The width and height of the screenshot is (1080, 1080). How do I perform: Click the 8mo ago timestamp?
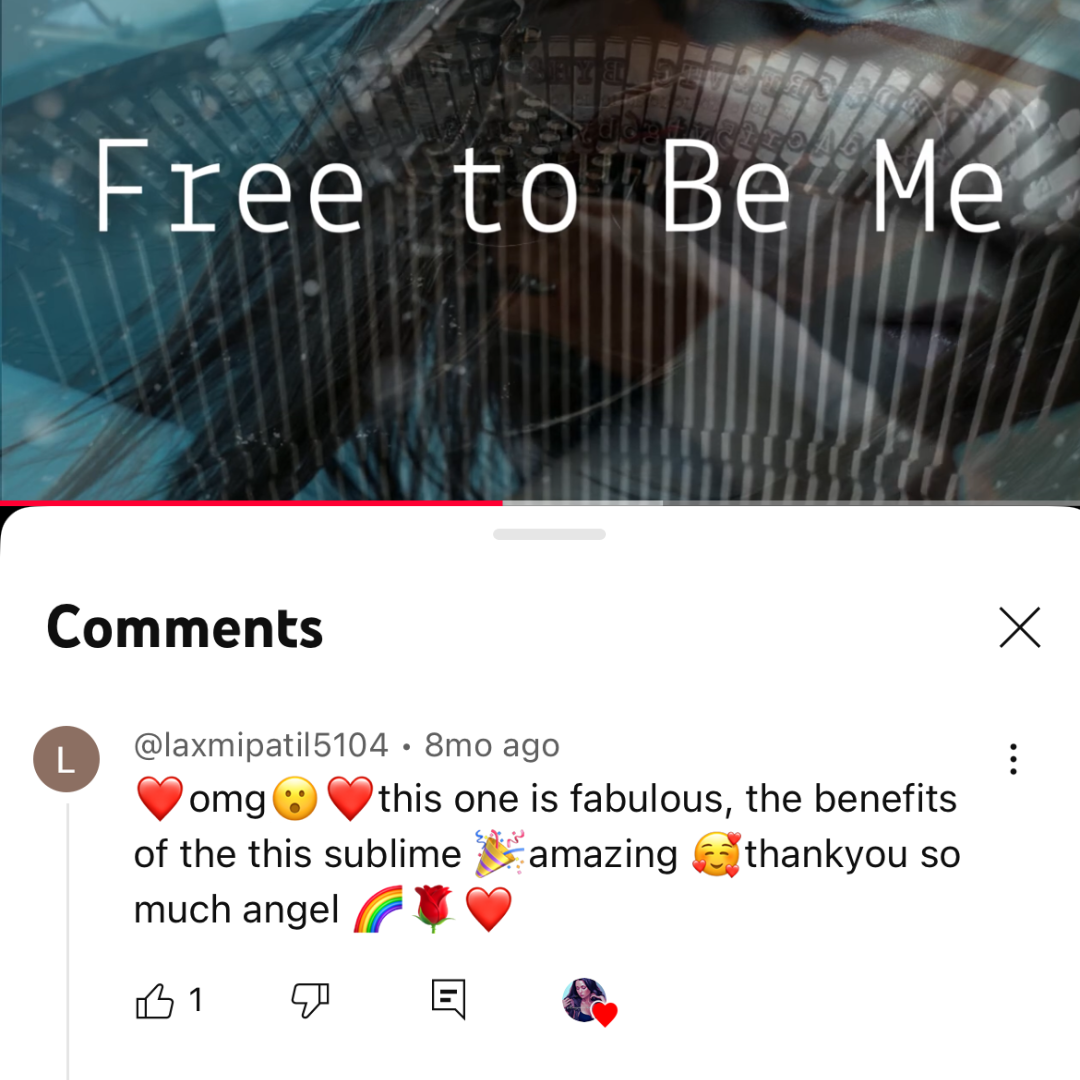click(492, 745)
